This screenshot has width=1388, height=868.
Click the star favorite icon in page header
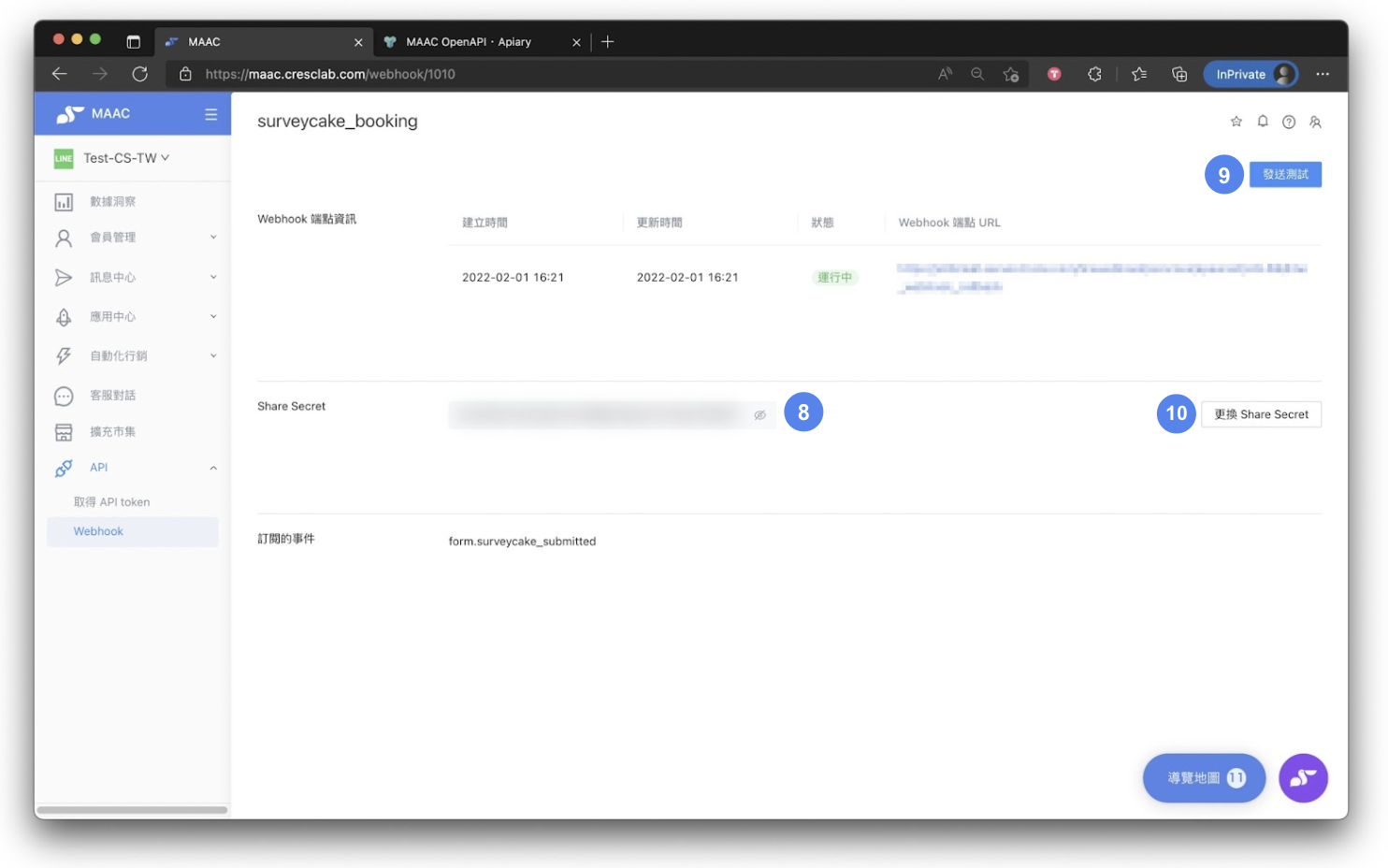1236,122
